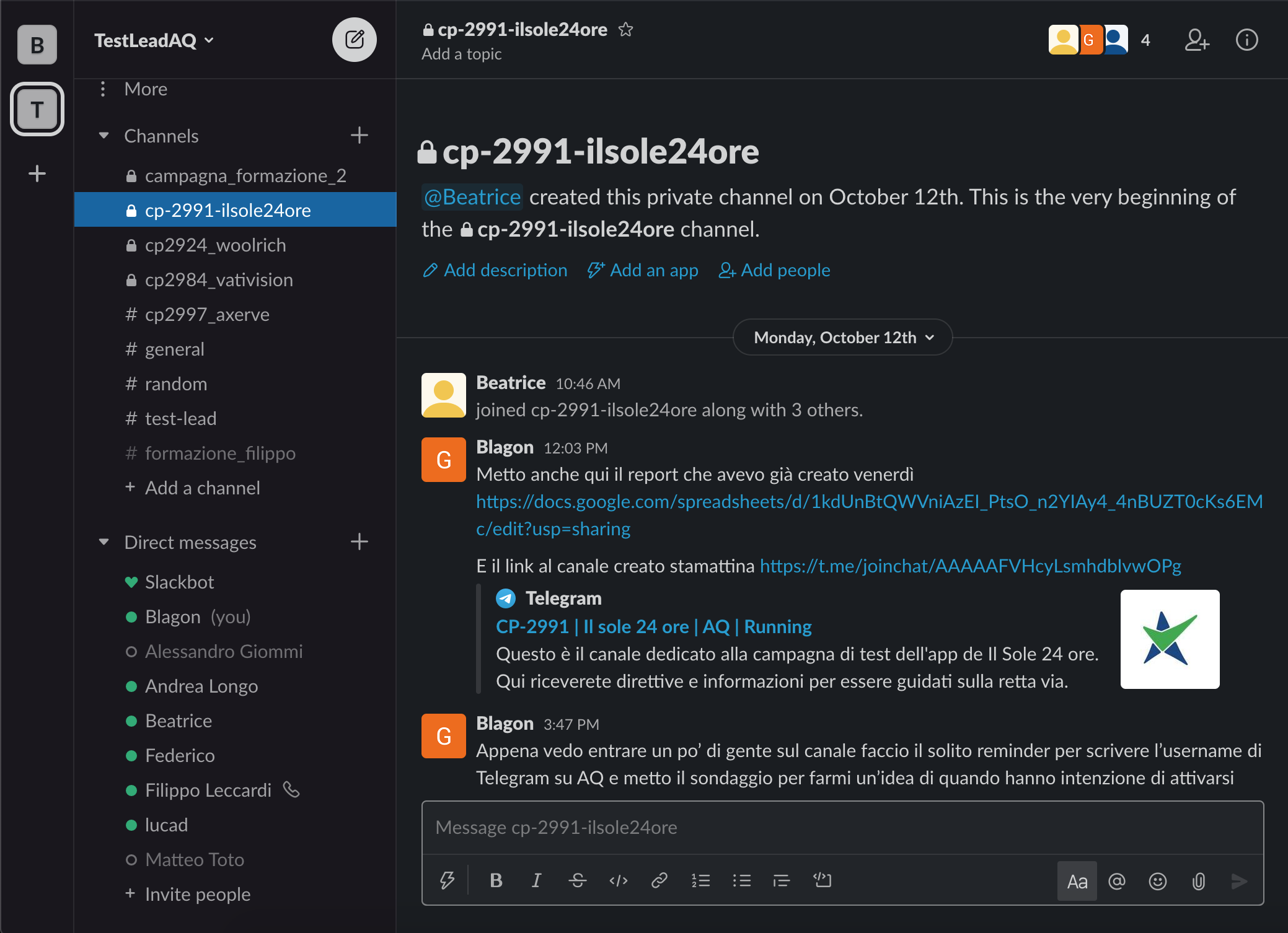Click Beatrice's avatar on the join message
The height and width of the screenshot is (933, 1288).
444,395
